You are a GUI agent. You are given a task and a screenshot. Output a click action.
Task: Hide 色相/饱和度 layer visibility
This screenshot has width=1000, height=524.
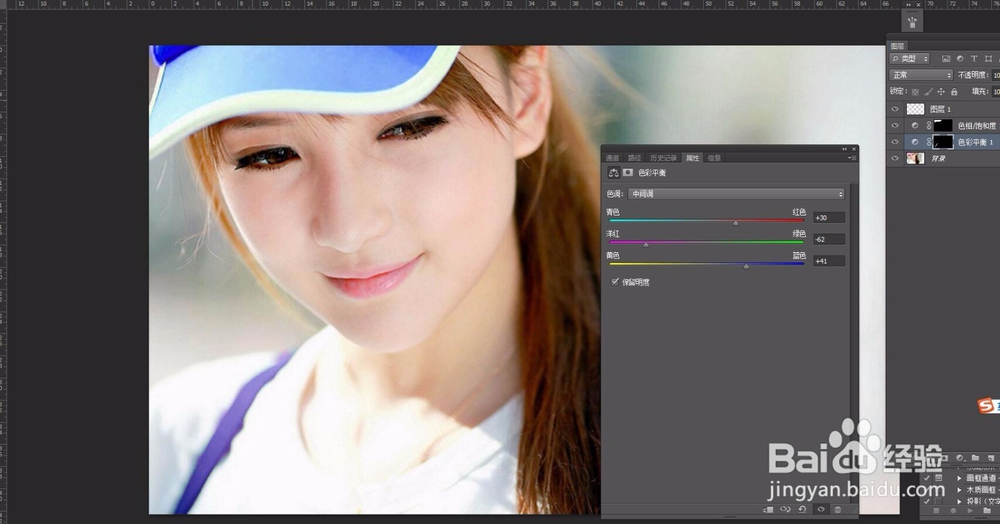click(895, 125)
